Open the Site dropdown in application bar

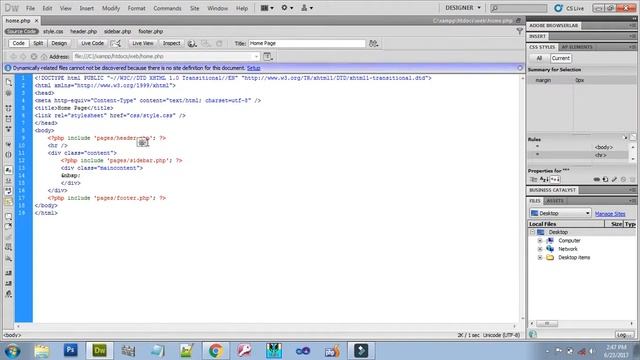[x=307, y=8]
